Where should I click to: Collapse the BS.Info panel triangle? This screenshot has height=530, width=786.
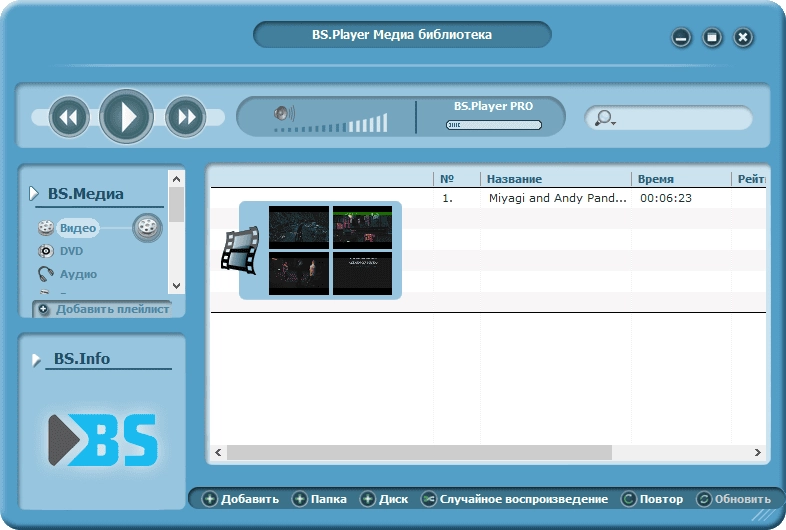pos(36,360)
